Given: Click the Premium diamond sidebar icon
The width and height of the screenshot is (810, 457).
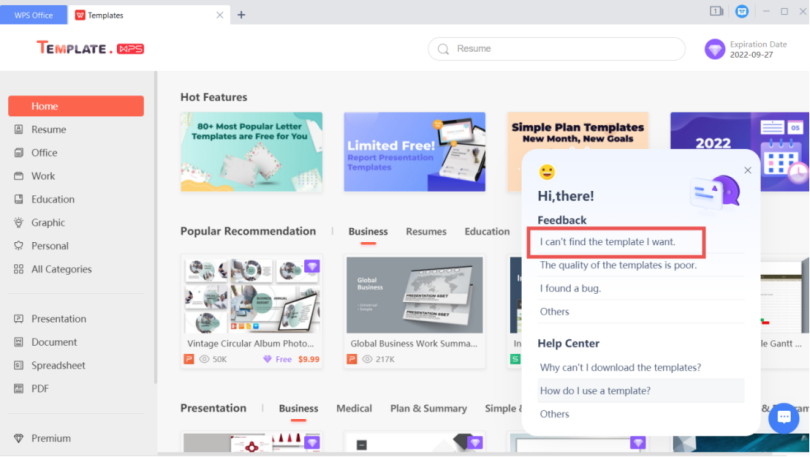Looking at the screenshot, I should pos(19,438).
